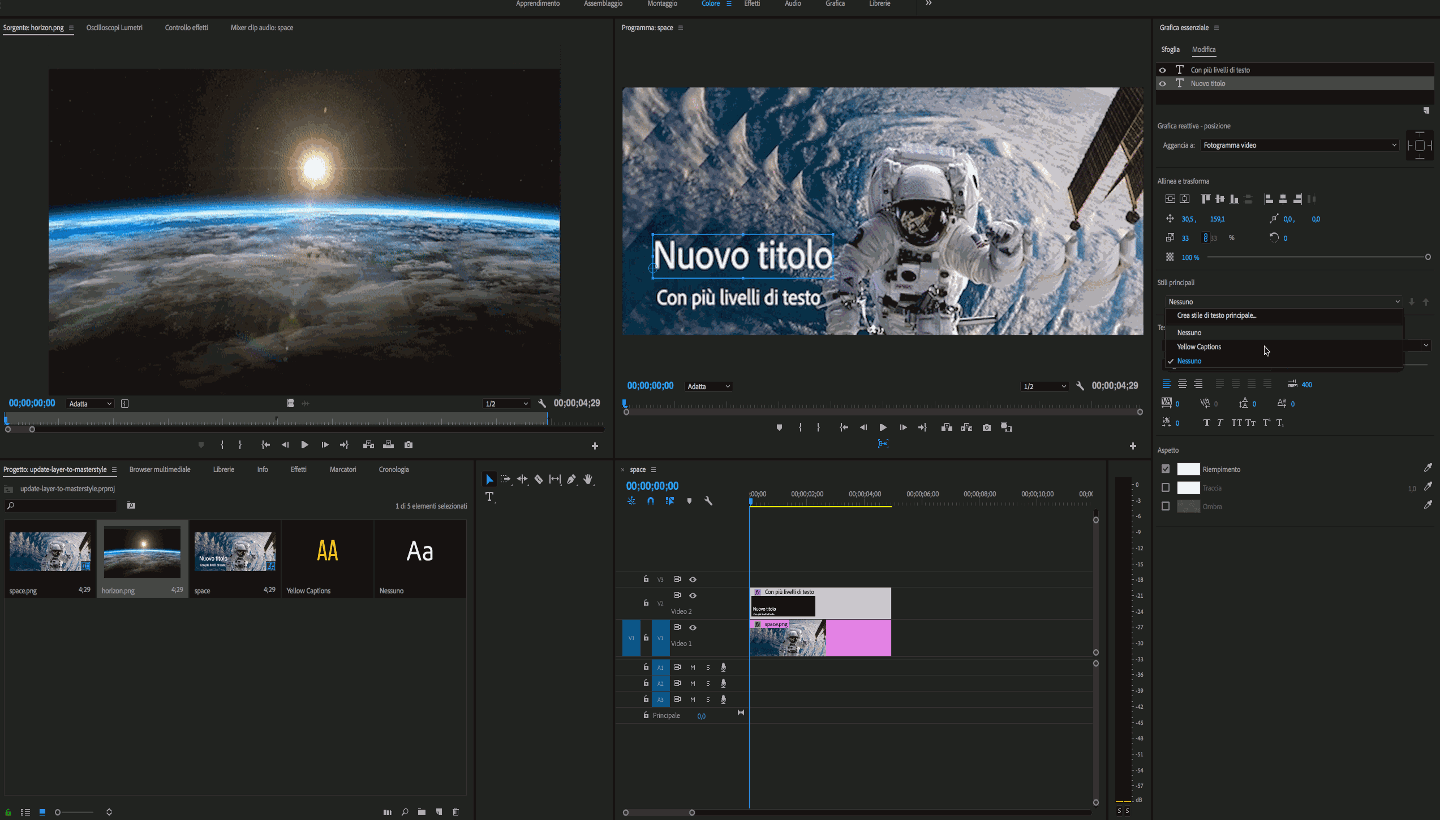The height and width of the screenshot is (820, 1440).
Task: Switch to the Sfoglia tab
Action: coord(1170,49)
